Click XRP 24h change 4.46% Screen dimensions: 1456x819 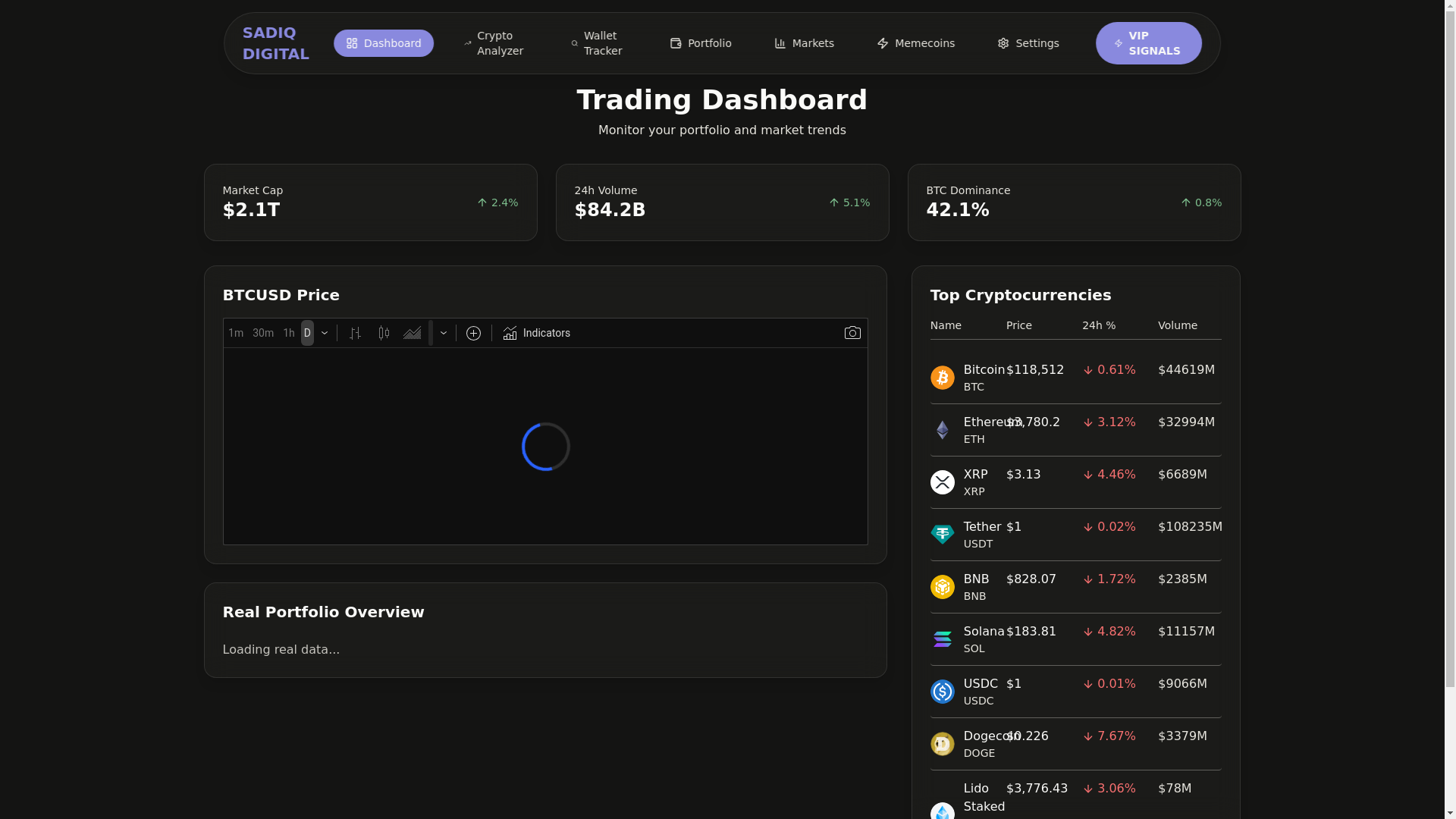(1109, 475)
